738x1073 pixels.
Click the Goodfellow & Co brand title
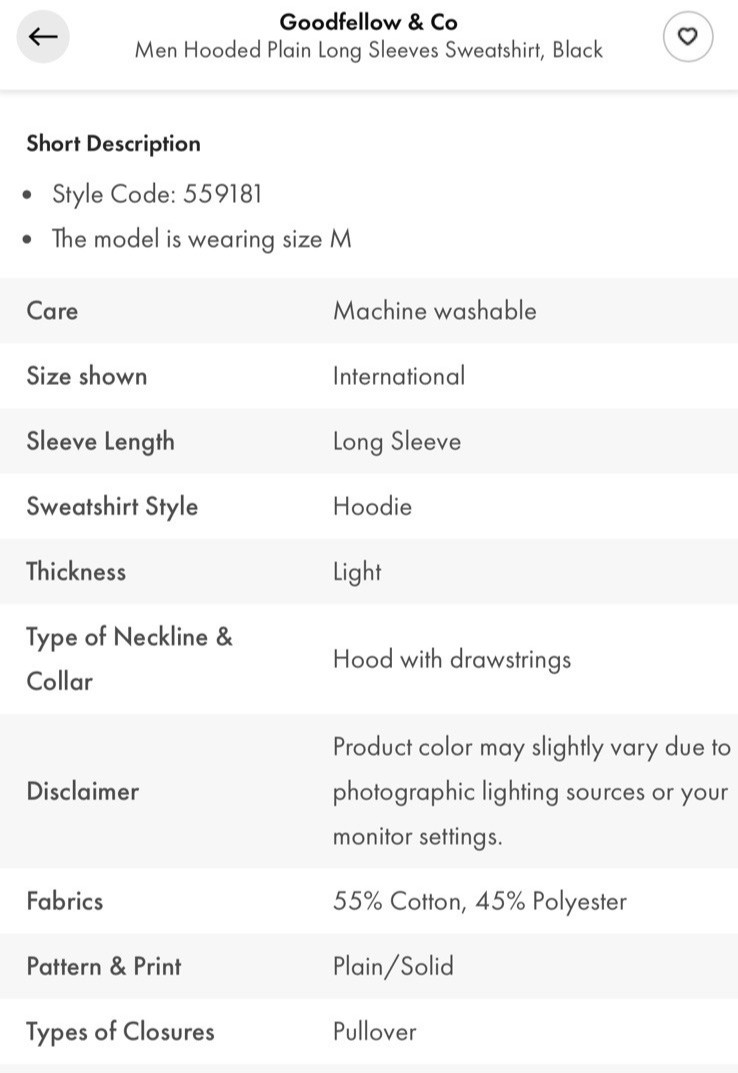[368, 21]
